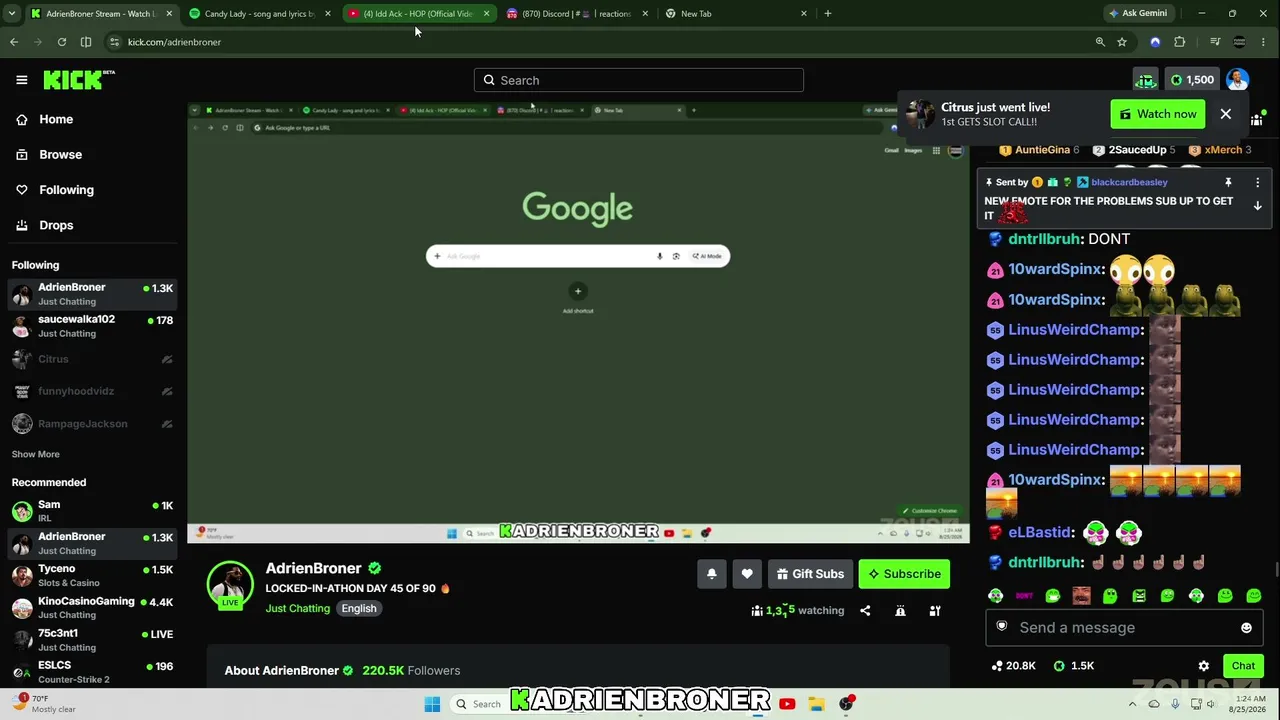
Task: Click eLBastid's username in chat
Action: (x=1040, y=533)
